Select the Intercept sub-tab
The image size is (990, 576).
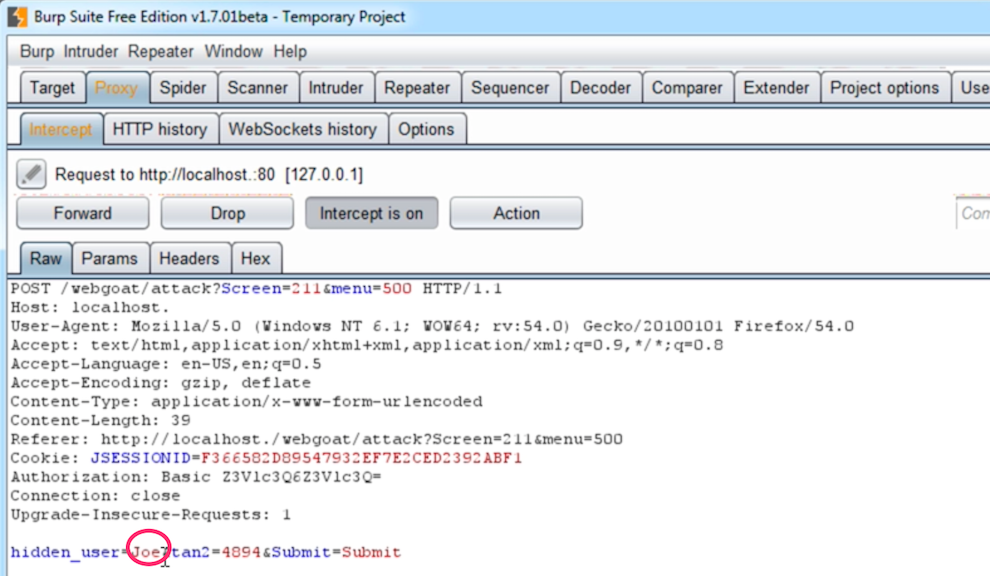pyautogui.click(x=61, y=129)
